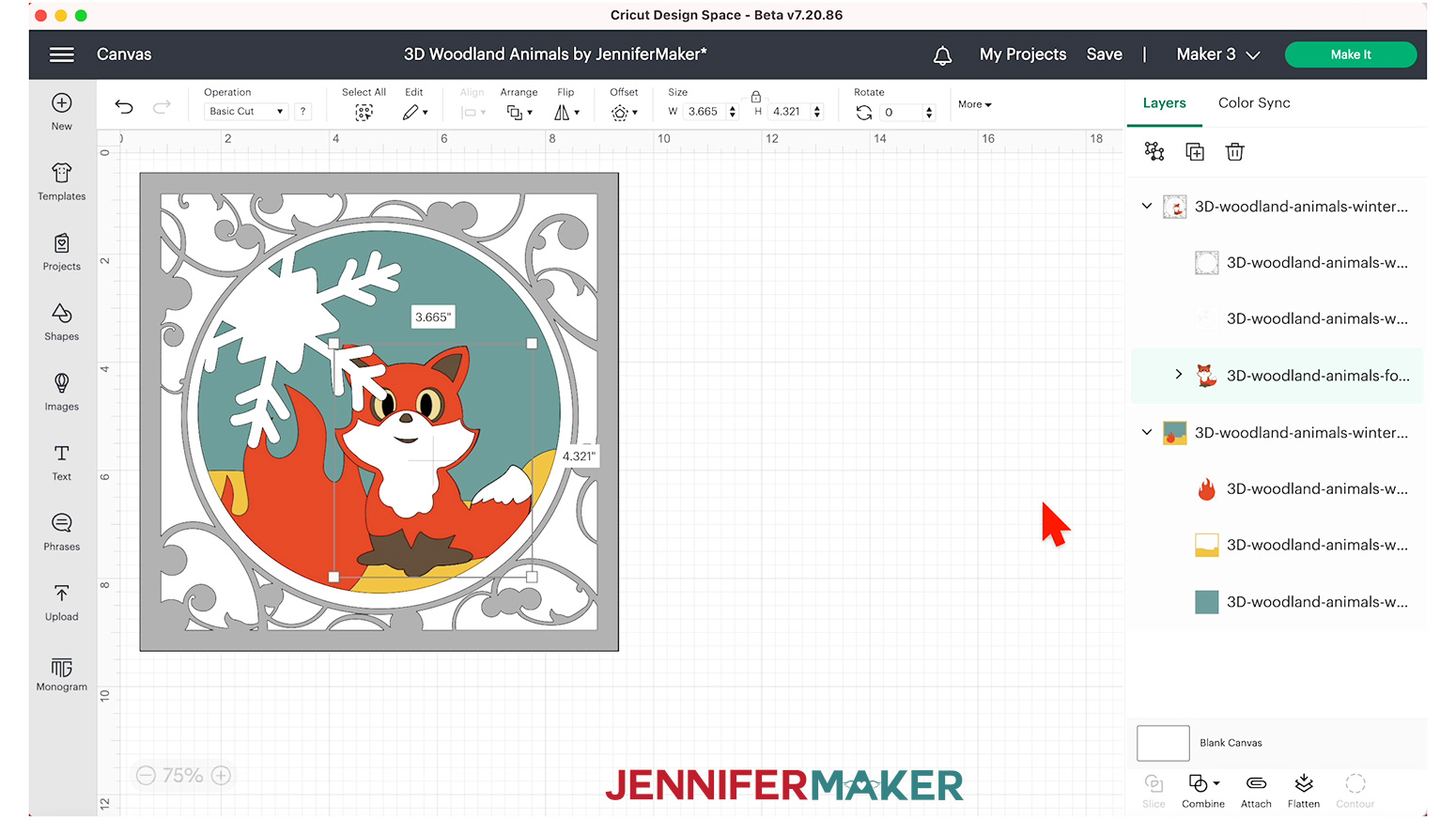Open the More toolbar dropdown
Screen dimensions: 1456x819
975,104
